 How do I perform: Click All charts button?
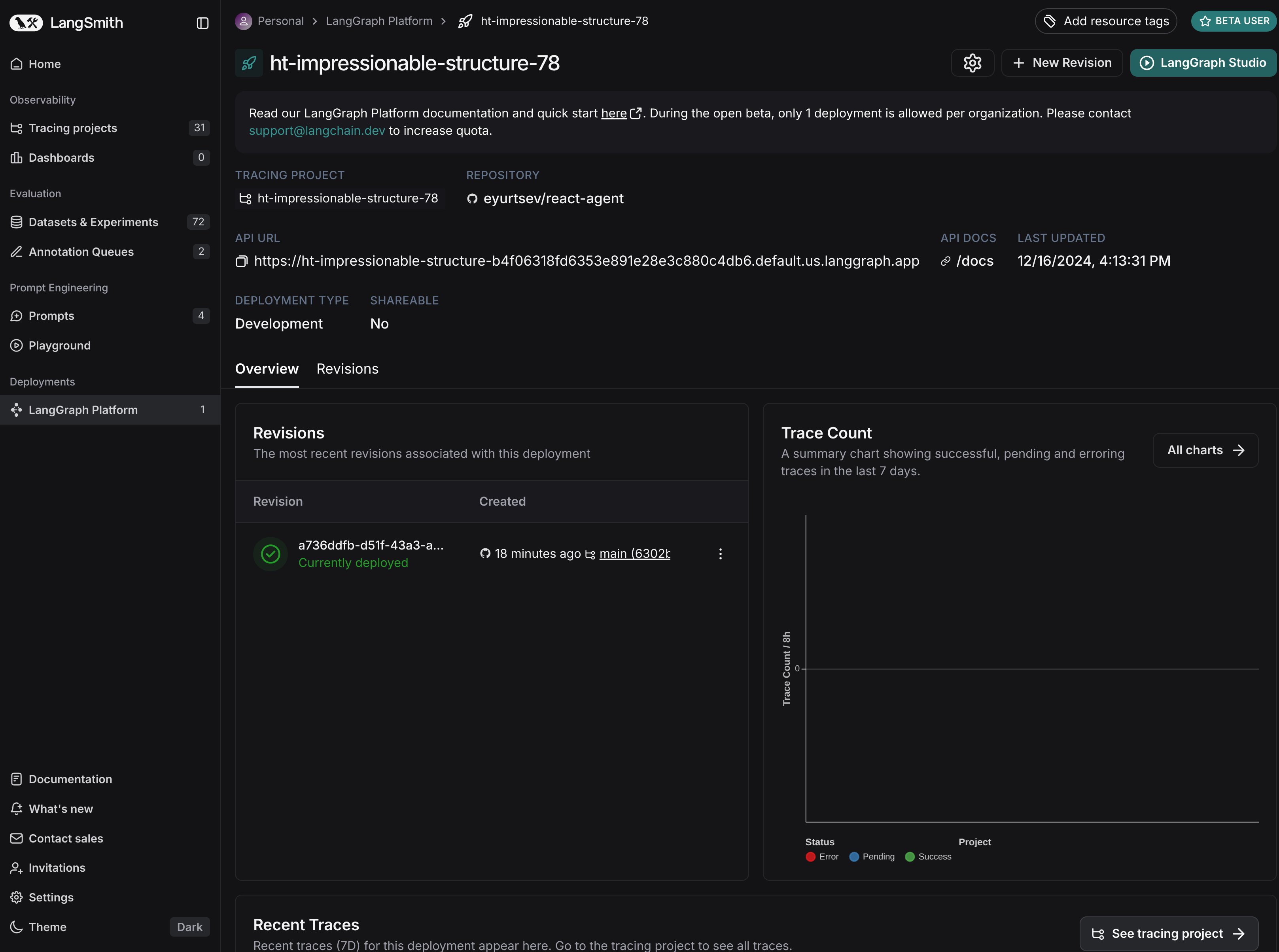tap(1205, 450)
